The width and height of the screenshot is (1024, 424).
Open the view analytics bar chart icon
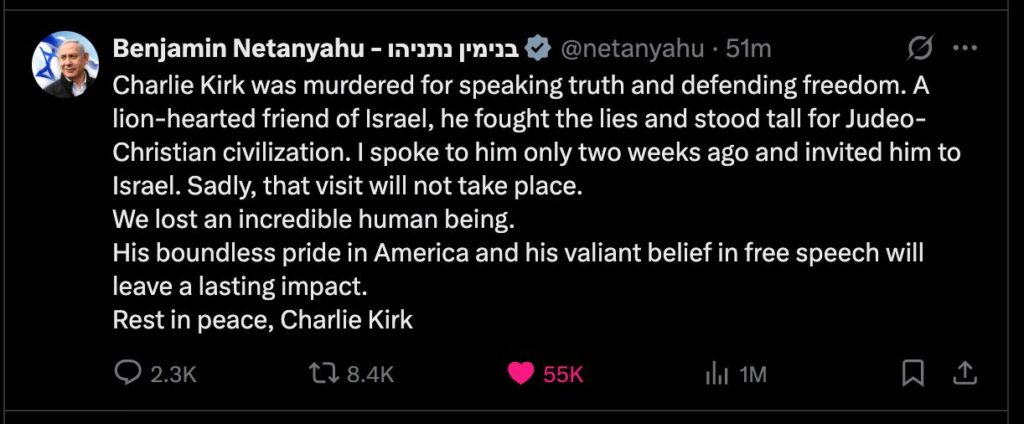click(x=716, y=373)
